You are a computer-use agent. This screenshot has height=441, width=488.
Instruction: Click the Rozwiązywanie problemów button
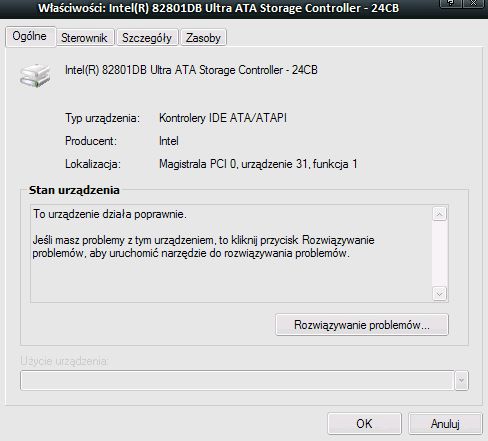pos(362,325)
